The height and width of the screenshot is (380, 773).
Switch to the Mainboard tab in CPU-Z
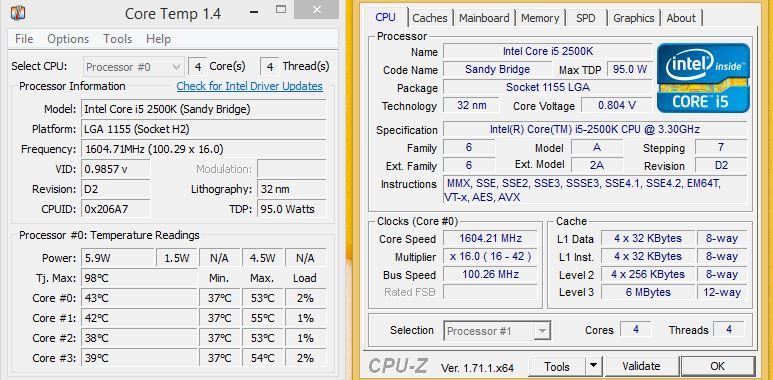point(484,18)
